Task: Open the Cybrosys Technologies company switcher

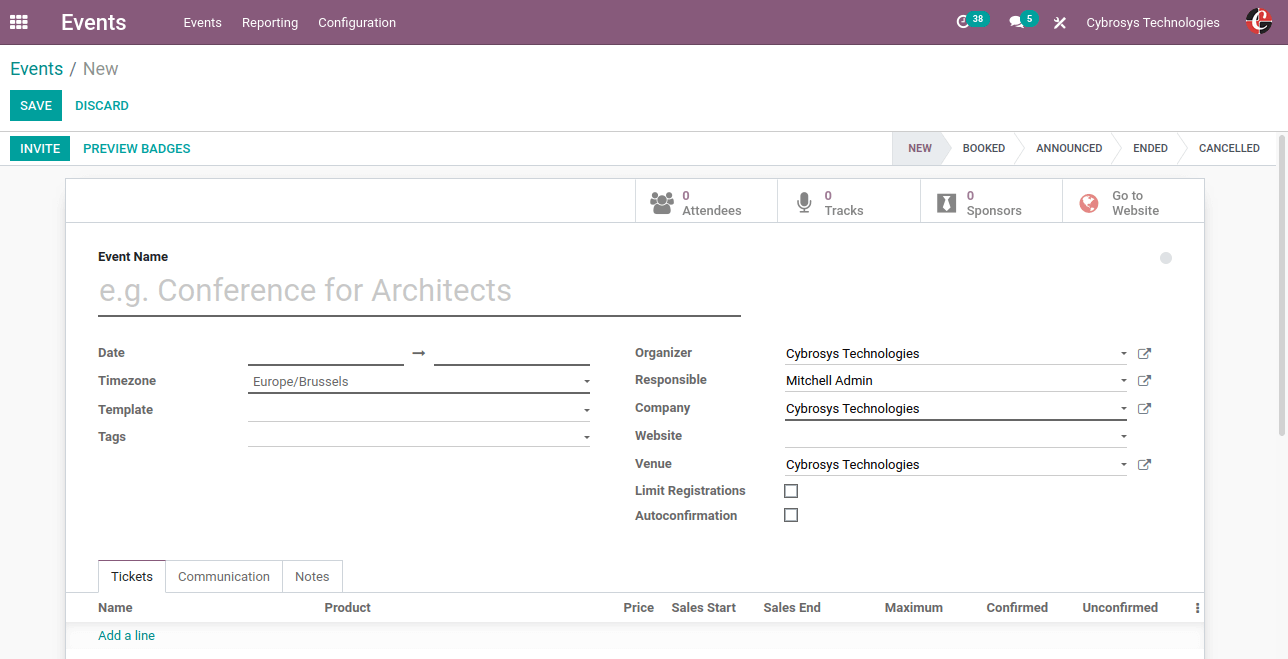Action: pos(1153,22)
